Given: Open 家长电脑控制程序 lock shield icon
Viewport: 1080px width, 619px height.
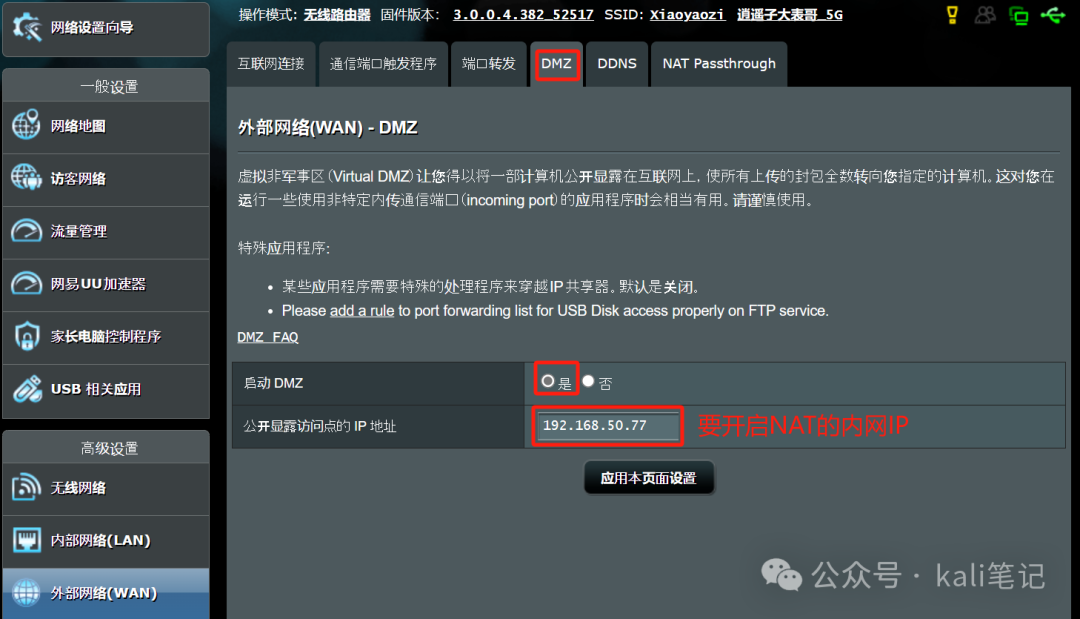Looking at the screenshot, I should pyautogui.click(x=27, y=336).
